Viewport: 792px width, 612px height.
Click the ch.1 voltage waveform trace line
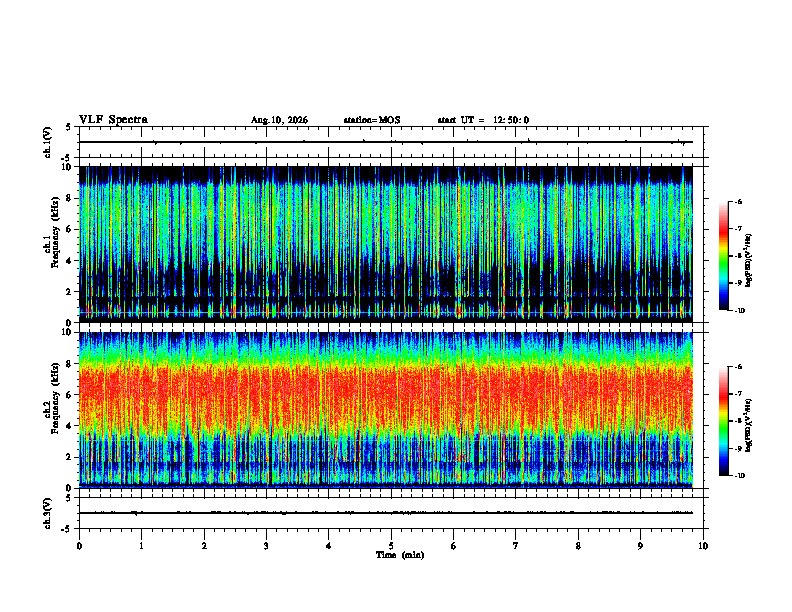[385, 142]
